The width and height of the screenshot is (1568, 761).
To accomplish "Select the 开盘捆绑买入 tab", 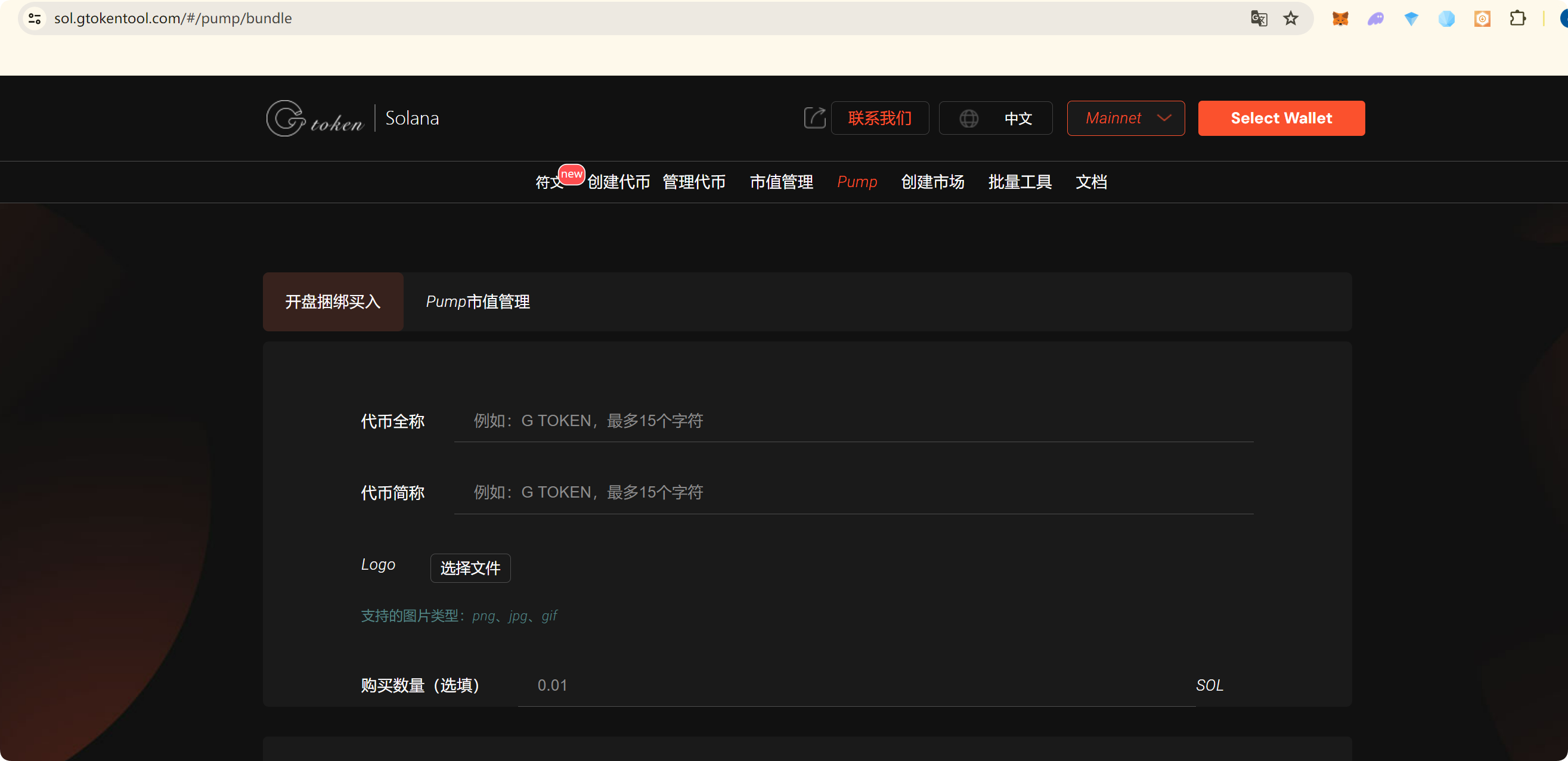I will point(333,302).
